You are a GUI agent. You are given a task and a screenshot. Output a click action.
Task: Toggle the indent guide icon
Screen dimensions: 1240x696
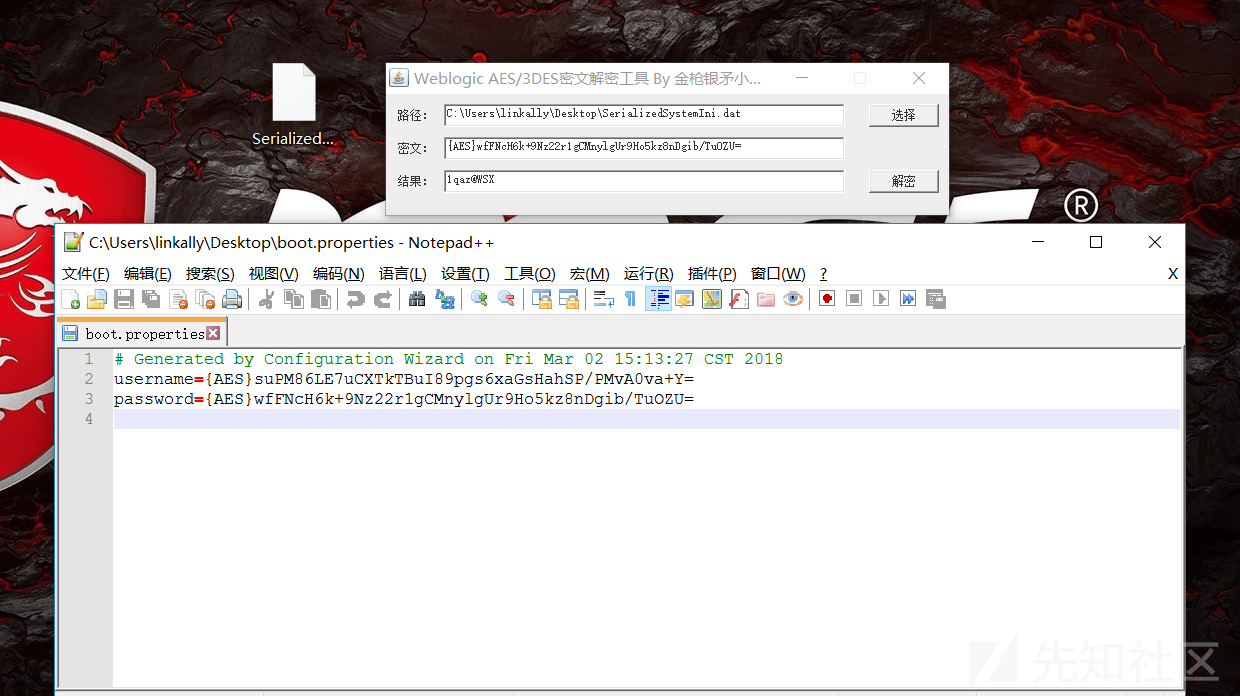coord(658,299)
